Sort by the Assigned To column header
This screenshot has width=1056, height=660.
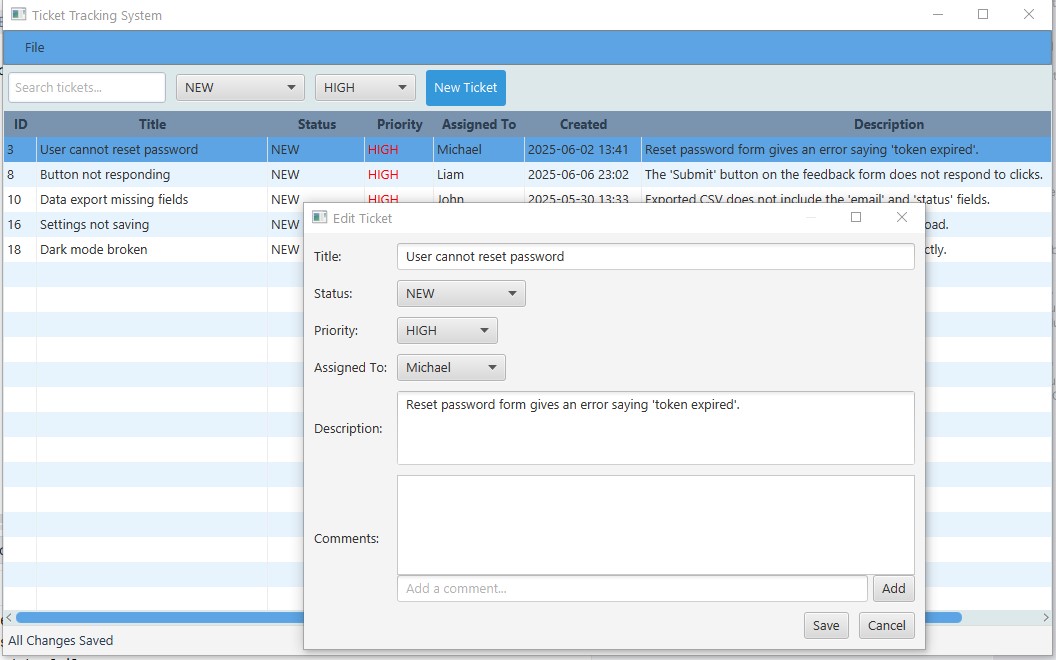[479, 124]
